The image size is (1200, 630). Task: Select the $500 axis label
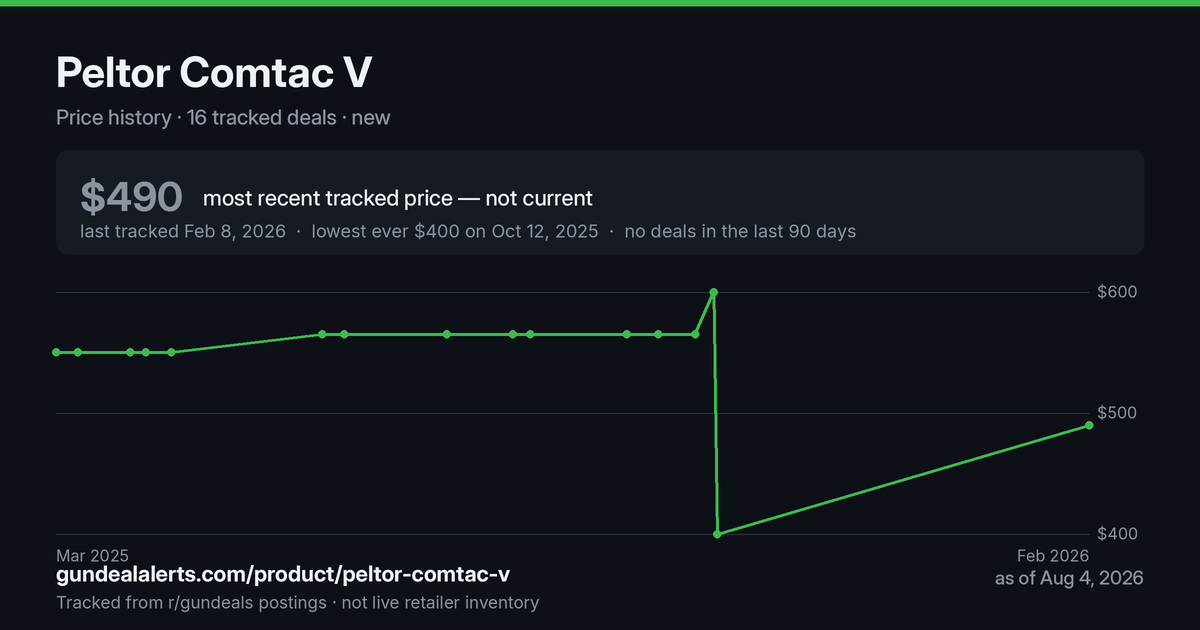click(x=1117, y=413)
